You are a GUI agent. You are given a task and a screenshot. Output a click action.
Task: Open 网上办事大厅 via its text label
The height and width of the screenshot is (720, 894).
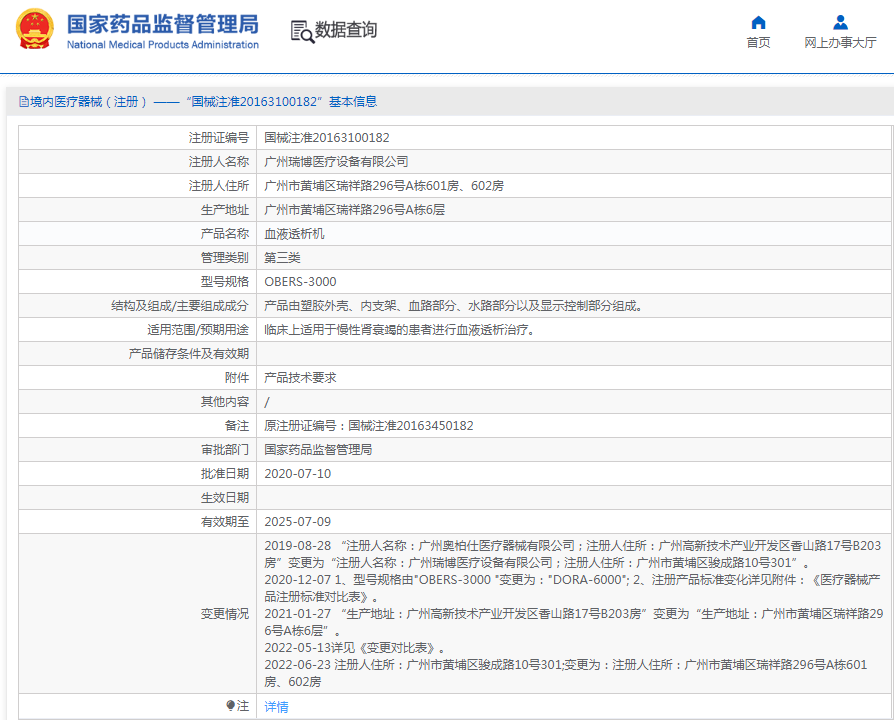(840, 43)
